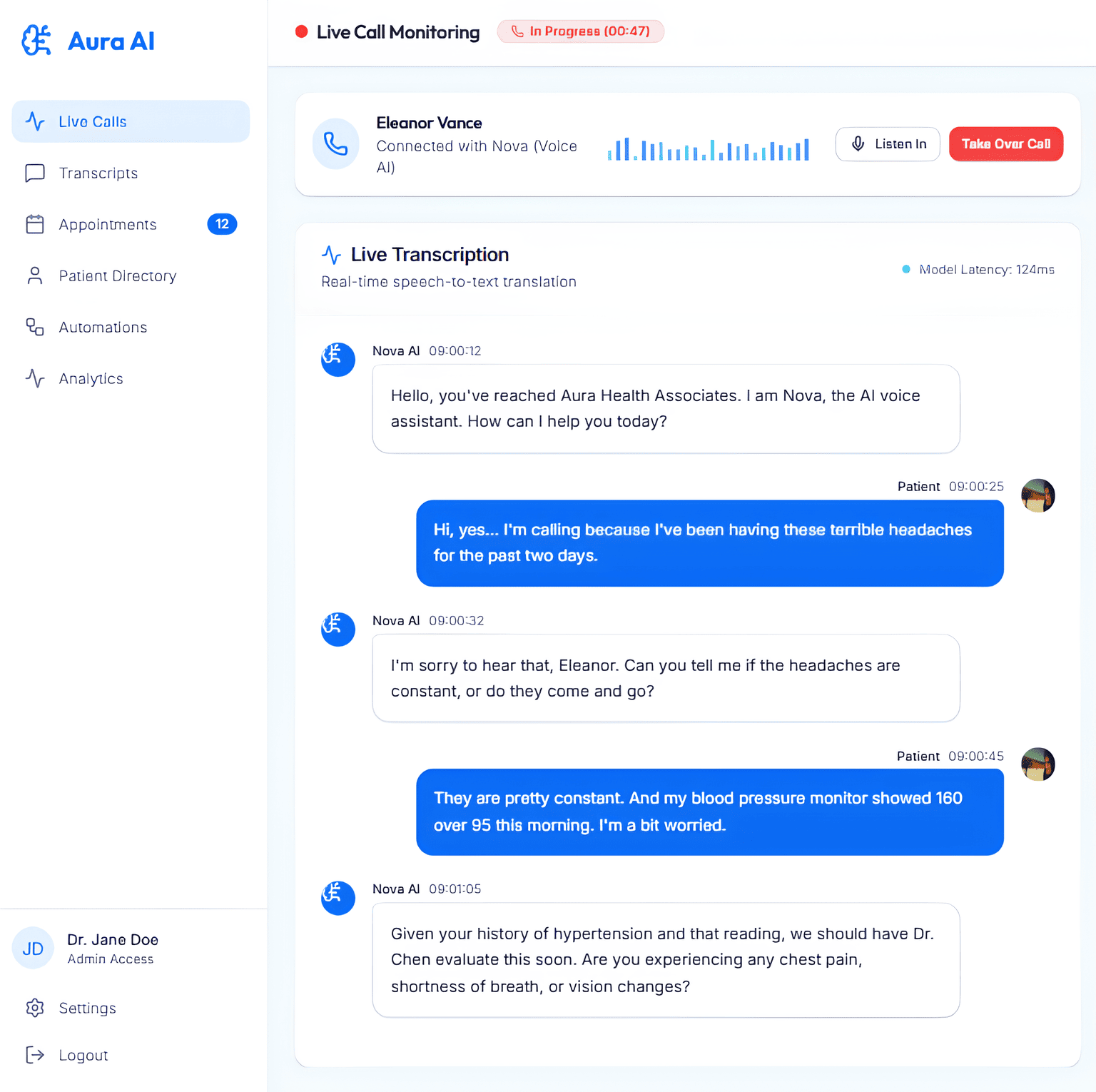Click the phone icon beside Eleanor Vance
The image size is (1096, 1092).
335,144
